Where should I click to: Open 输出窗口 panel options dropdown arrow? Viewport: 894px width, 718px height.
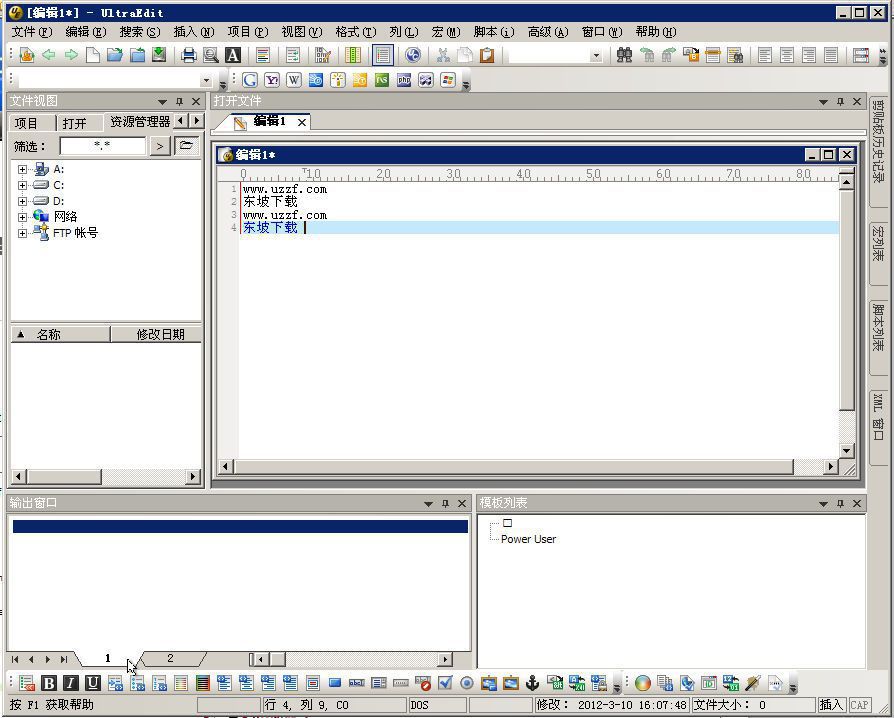pyautogui.click(x=429, y=504)
